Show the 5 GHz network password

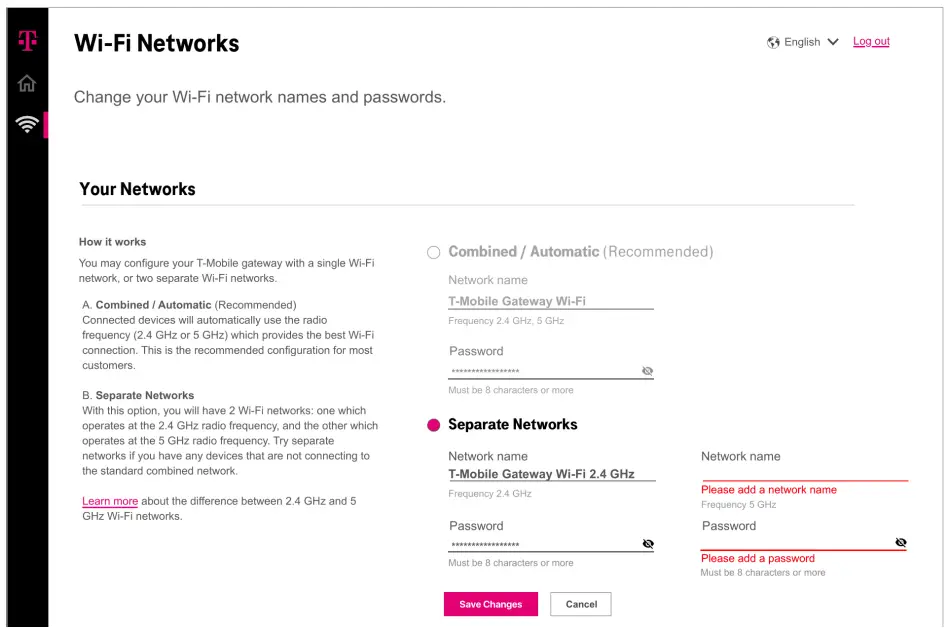(900, 542)
